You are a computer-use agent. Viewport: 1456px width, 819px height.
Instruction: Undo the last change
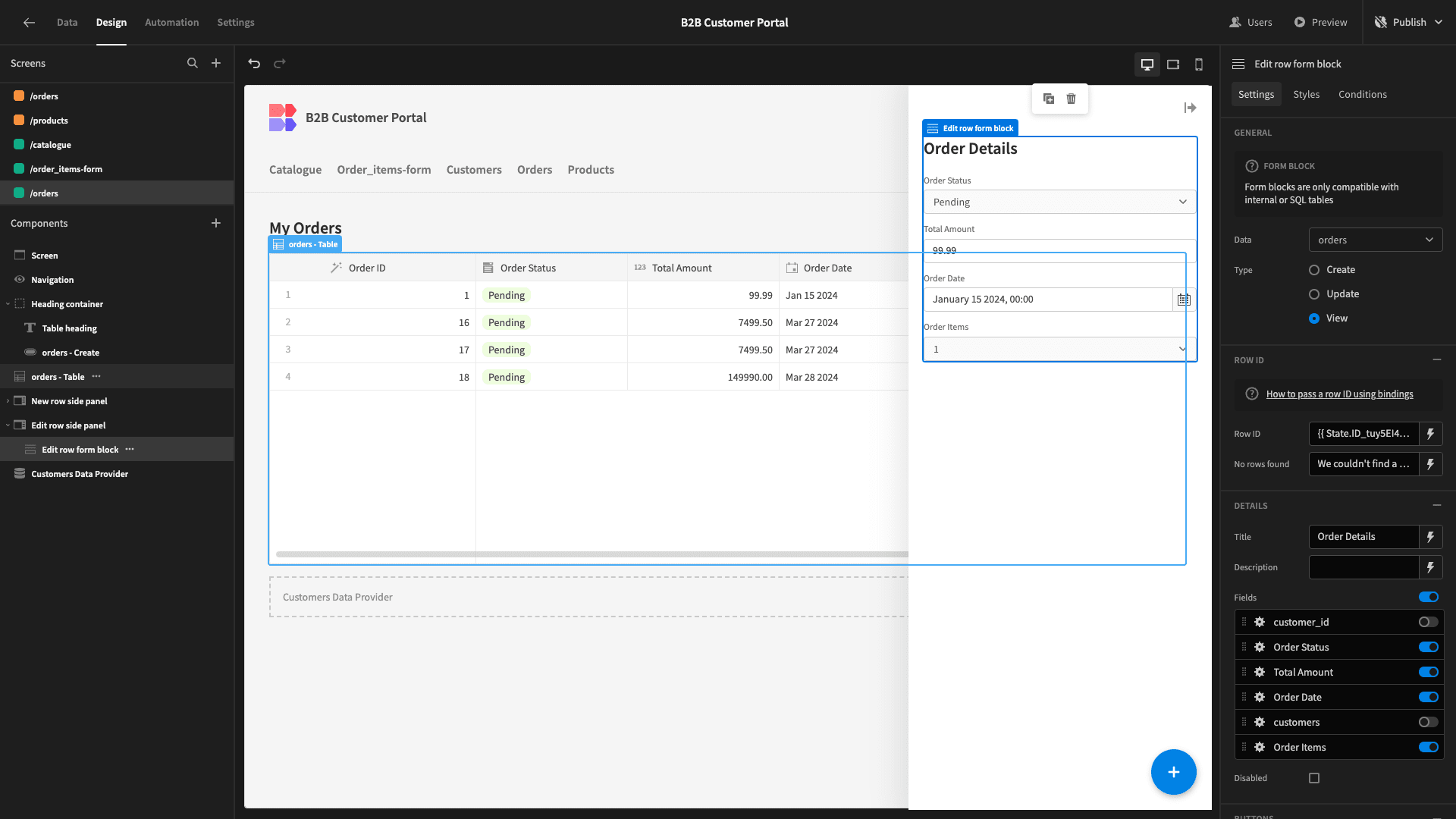(x=254, y=64)
